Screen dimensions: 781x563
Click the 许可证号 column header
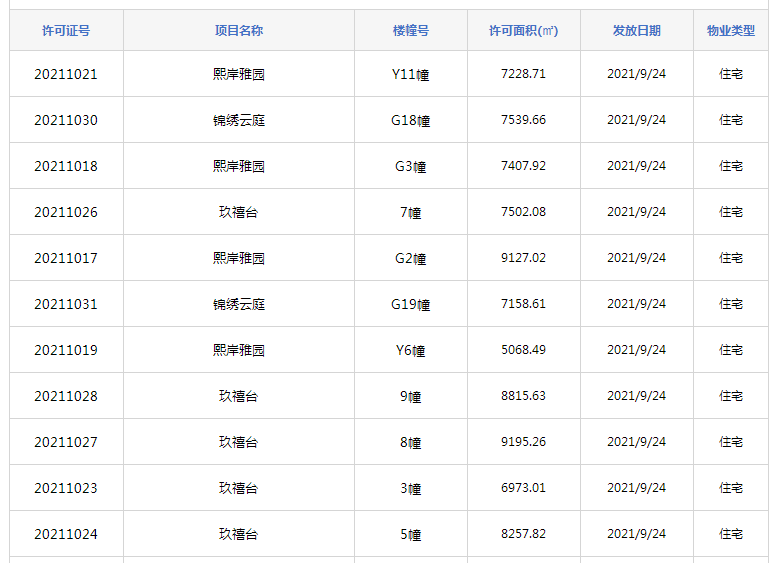click(66, 30)
